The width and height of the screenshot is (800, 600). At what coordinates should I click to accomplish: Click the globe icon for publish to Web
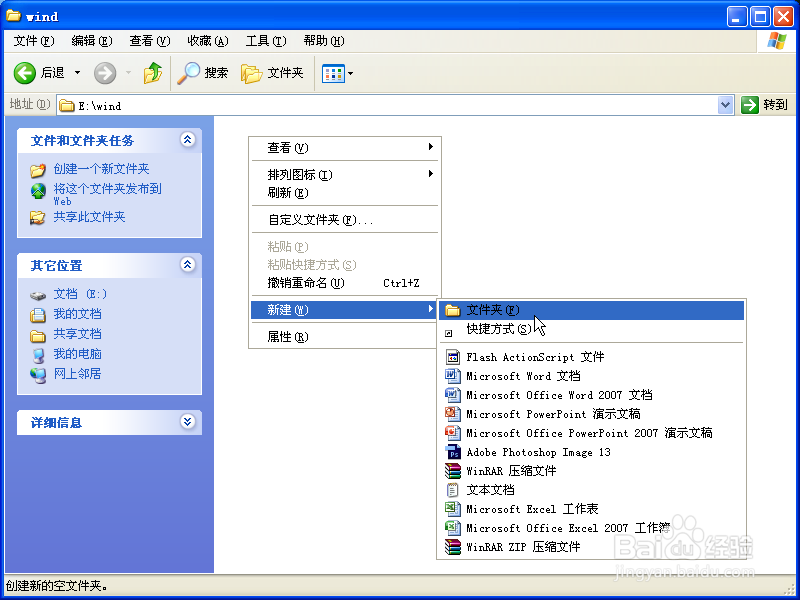point(38,191)
